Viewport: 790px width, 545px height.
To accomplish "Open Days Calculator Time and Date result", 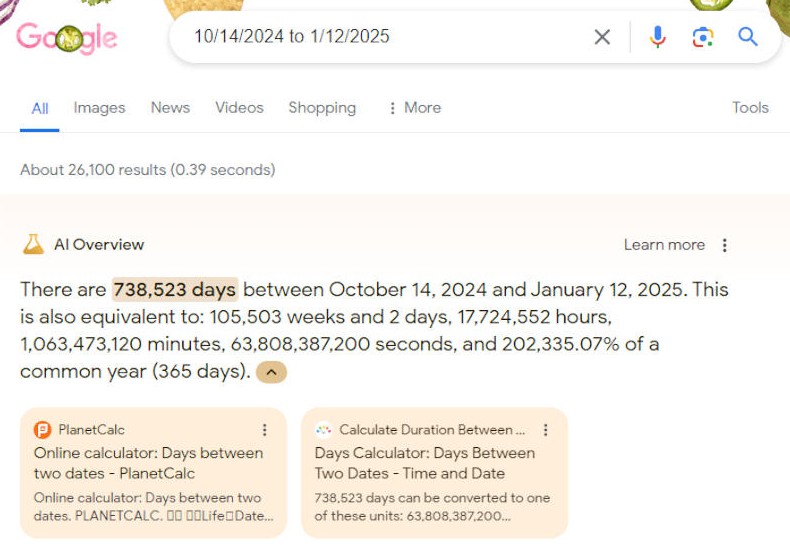I will point(425,463).
